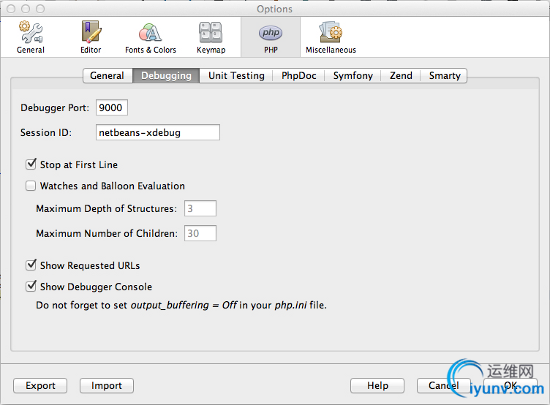Open the General options category icon

point(31,37)
